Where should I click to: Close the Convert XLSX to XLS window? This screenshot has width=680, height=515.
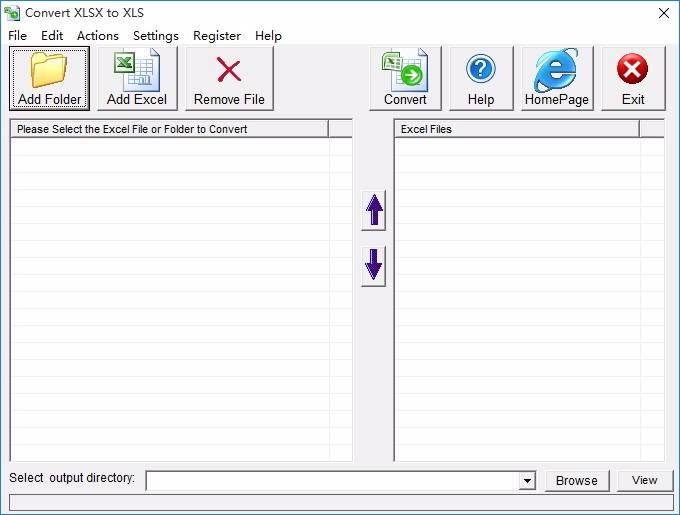(x=664, y=13)
